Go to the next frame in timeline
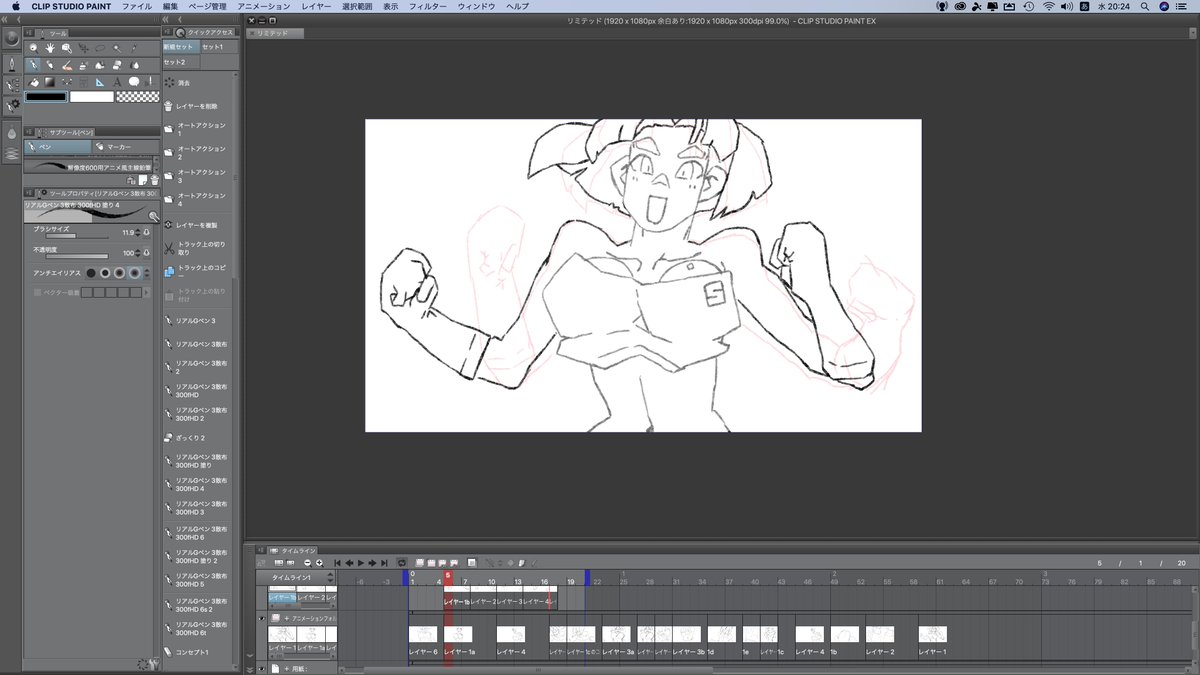The width and height of the screenshot is (1200, 675). 372,563
